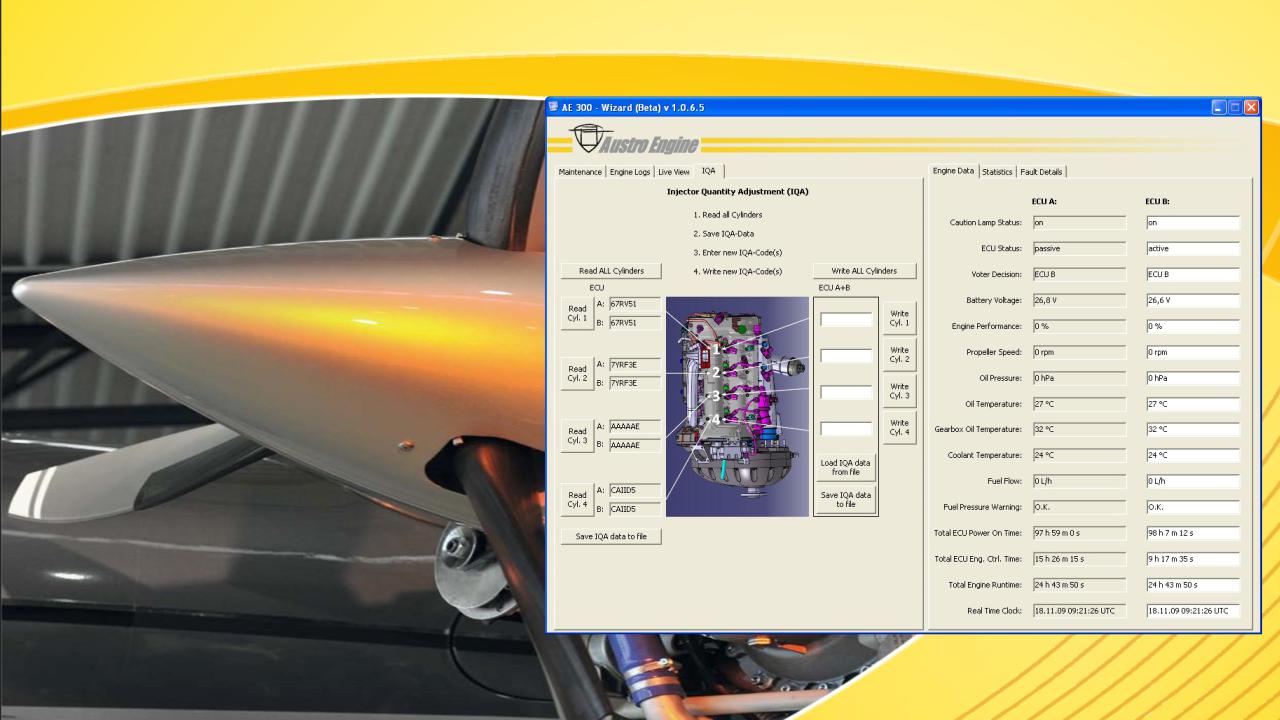Screen dimensions: 1280x720
Task: Click ECU A battery voltage 26,8 V
Action: coord(1079,300)
